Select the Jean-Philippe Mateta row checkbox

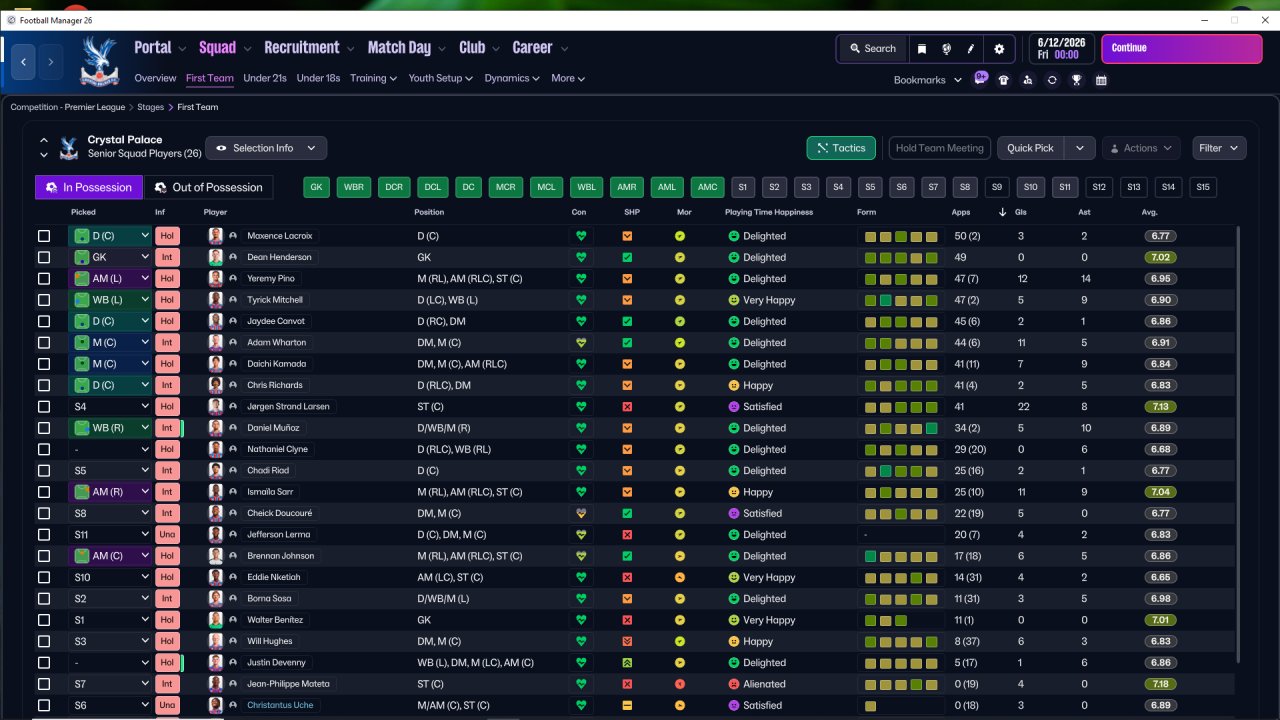click(x=44, y=684)
